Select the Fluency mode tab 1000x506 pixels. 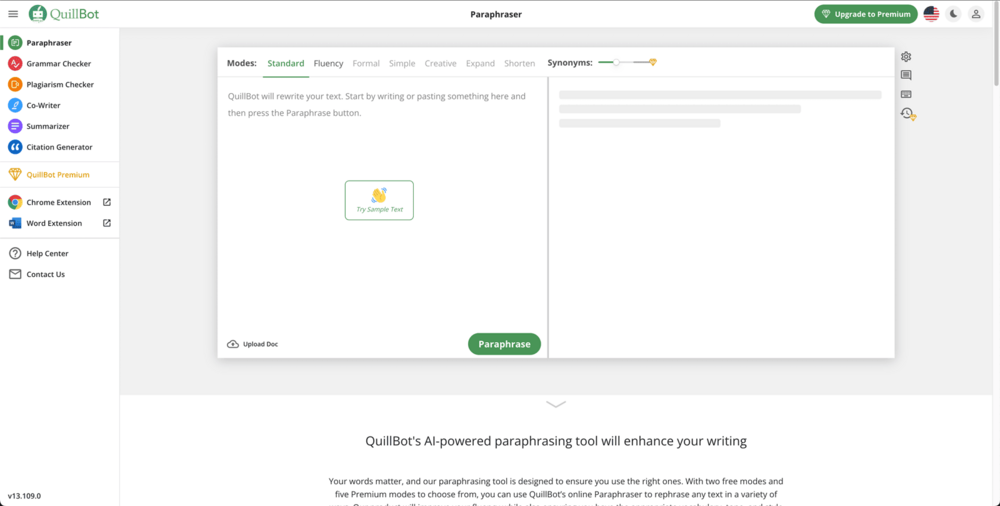[328, 63]
